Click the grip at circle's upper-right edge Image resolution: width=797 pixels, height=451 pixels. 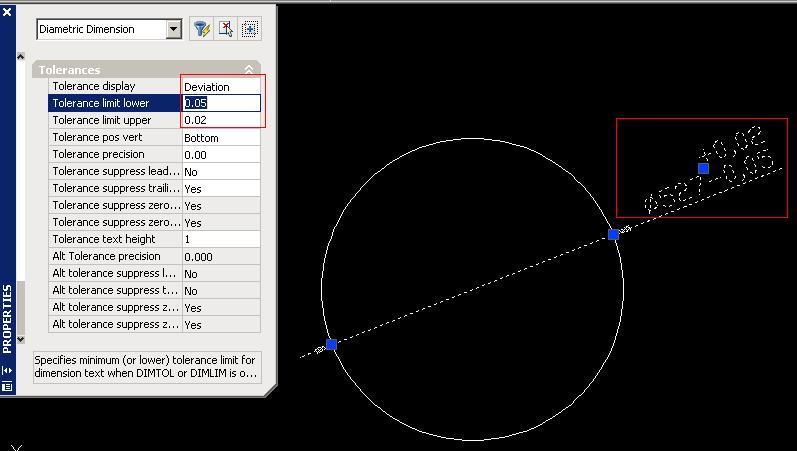pos(614,234)
